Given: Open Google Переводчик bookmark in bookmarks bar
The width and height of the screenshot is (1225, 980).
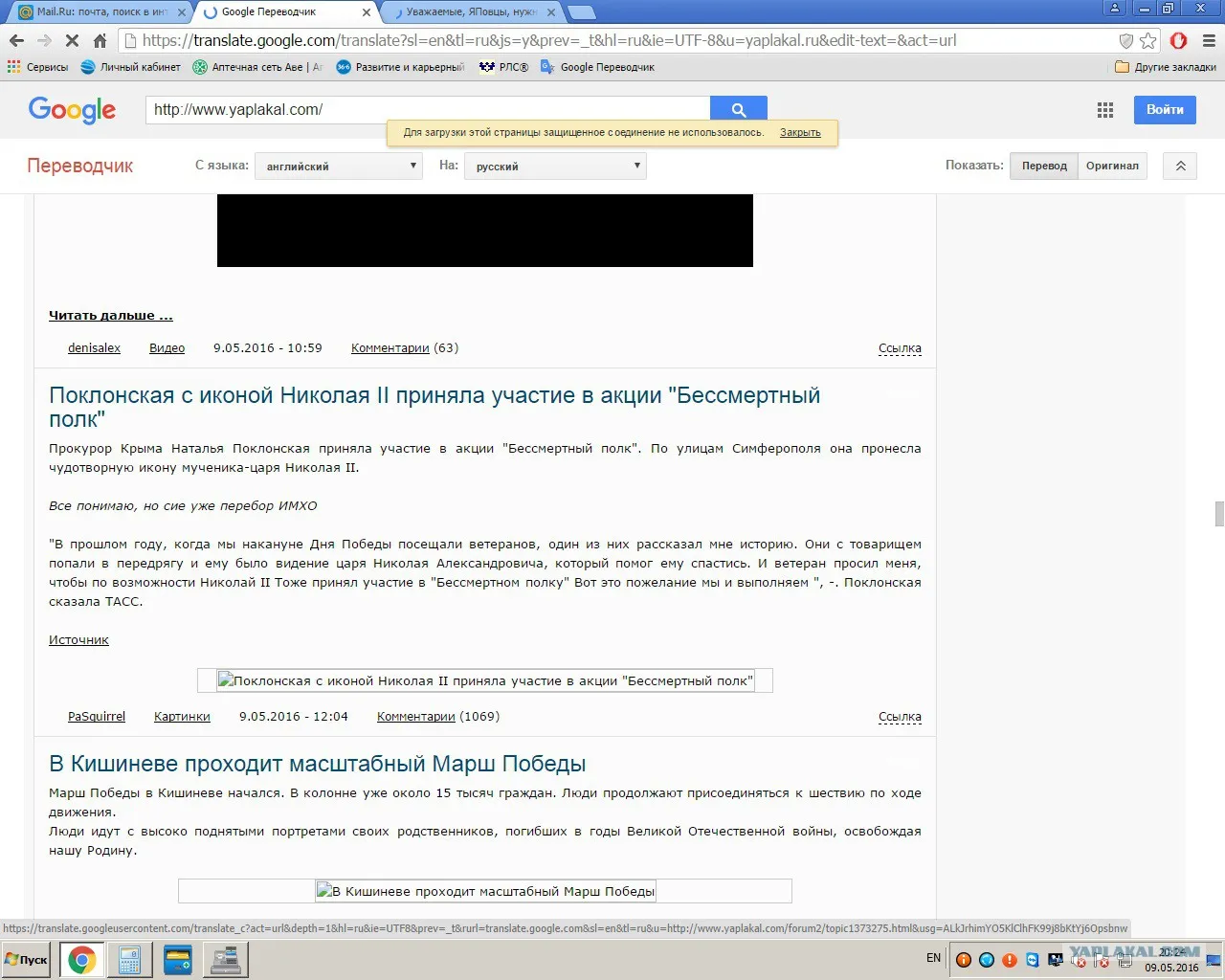Looking at the screenshot, I should click(x=597, y=67).
